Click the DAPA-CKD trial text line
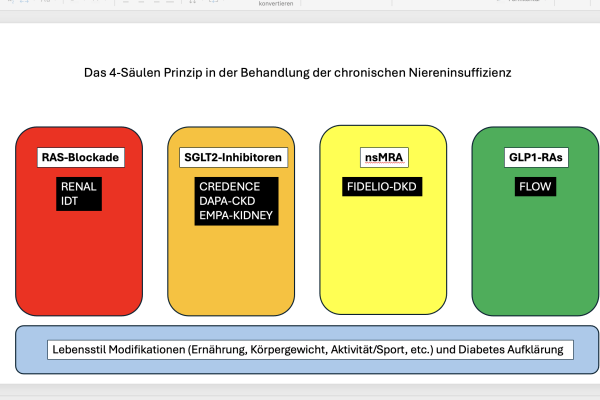 pos(230,201)
